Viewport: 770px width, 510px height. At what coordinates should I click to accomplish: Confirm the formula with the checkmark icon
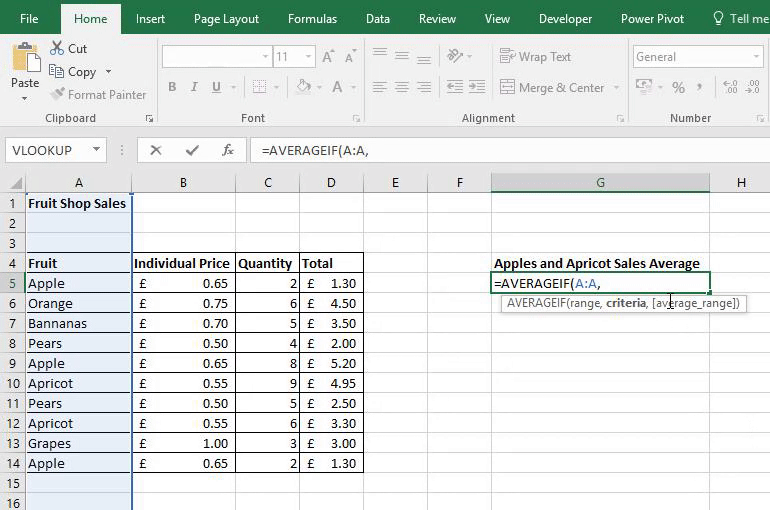tap(192, 150)
